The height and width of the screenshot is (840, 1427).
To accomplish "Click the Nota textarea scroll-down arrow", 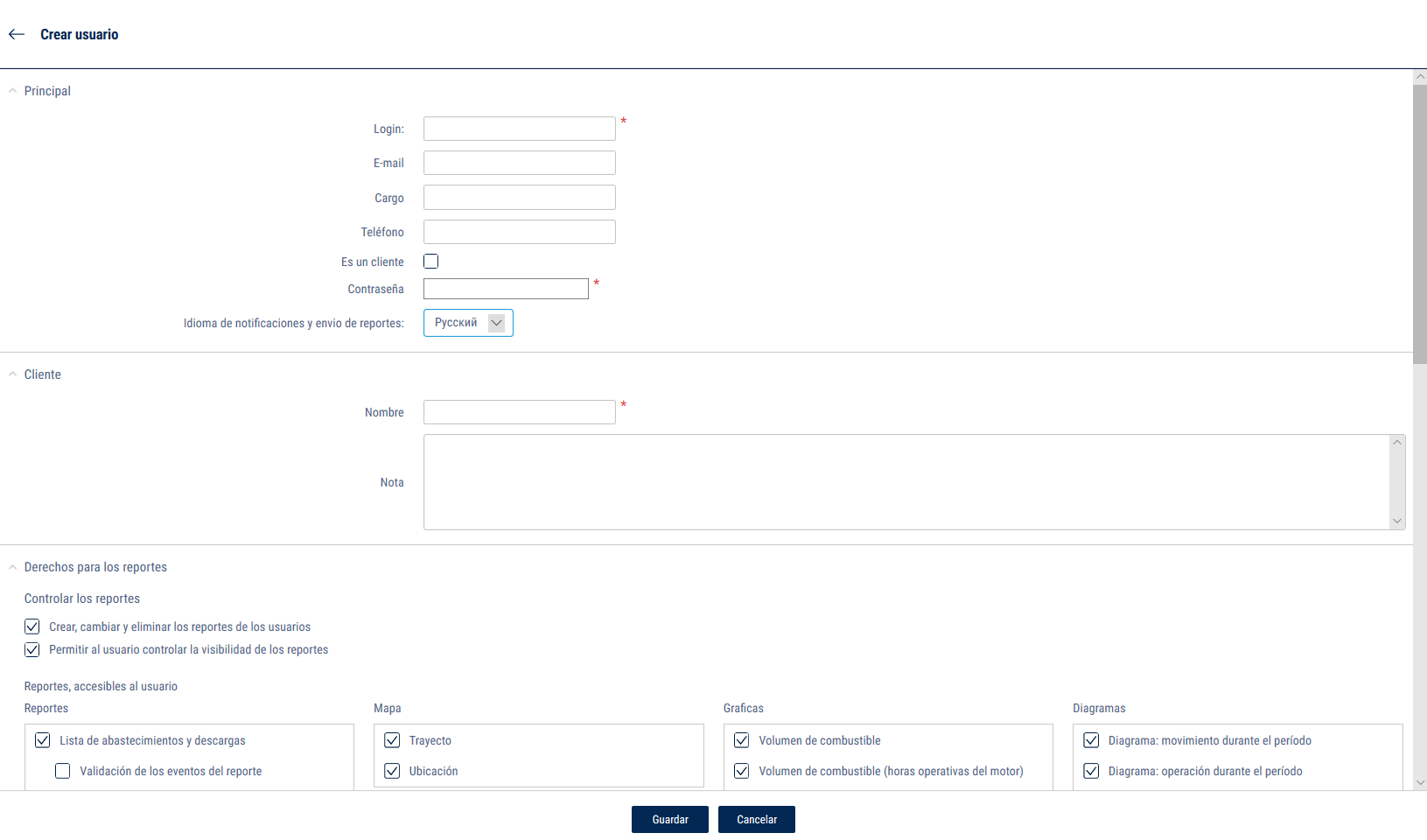I will coord(1397,521).
